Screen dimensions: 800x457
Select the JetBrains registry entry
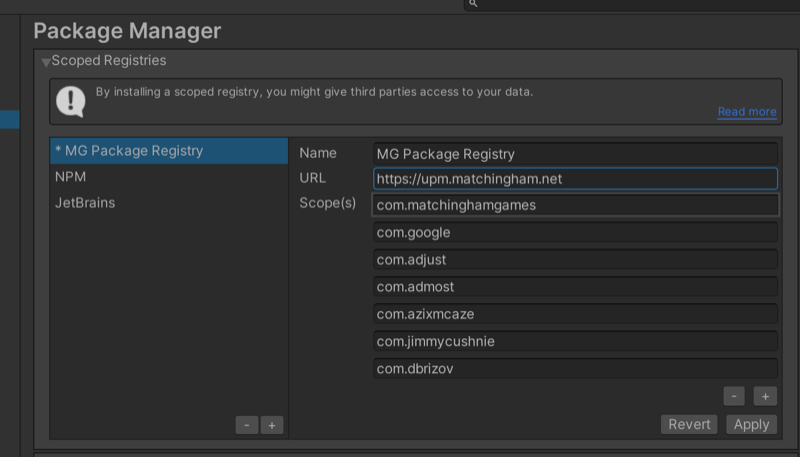pos(169,203)
